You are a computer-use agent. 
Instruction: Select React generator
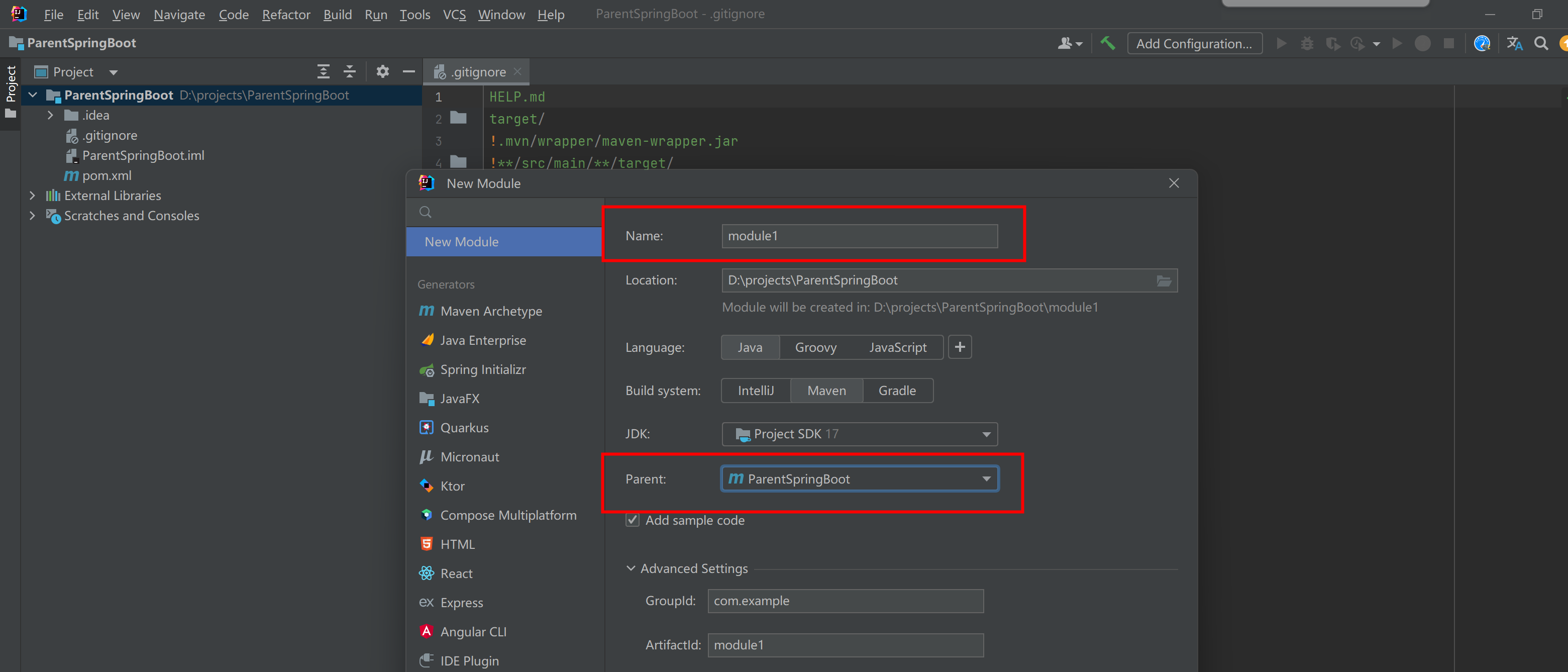pos(446,573)
